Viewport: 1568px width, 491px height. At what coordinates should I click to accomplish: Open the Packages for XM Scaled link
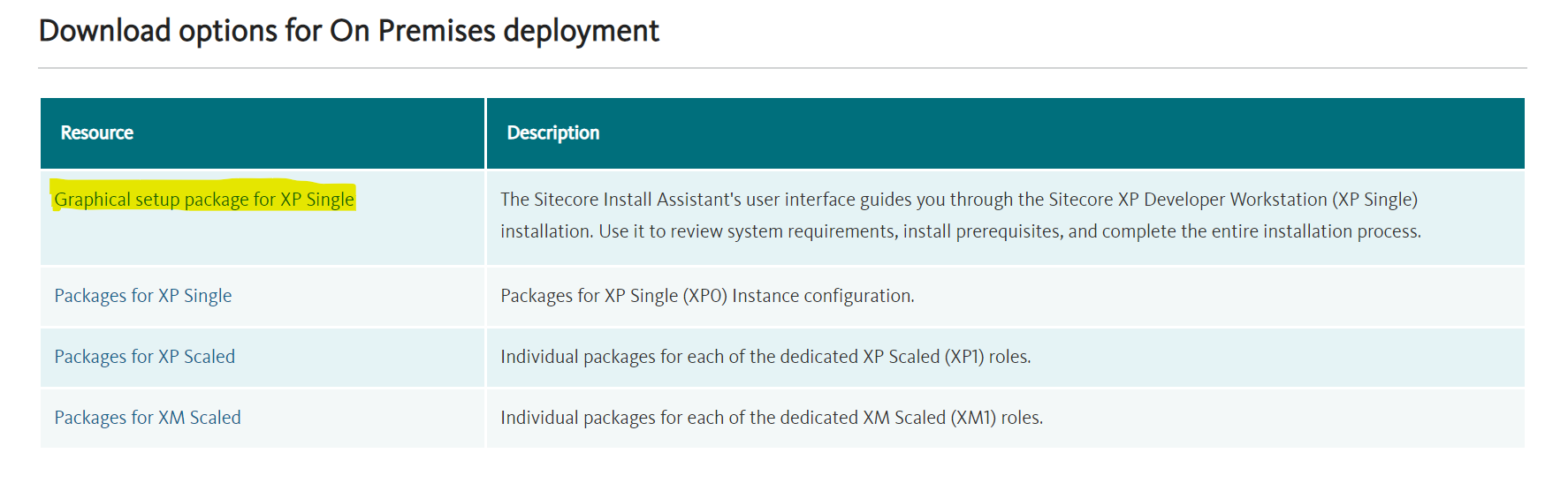148,418
